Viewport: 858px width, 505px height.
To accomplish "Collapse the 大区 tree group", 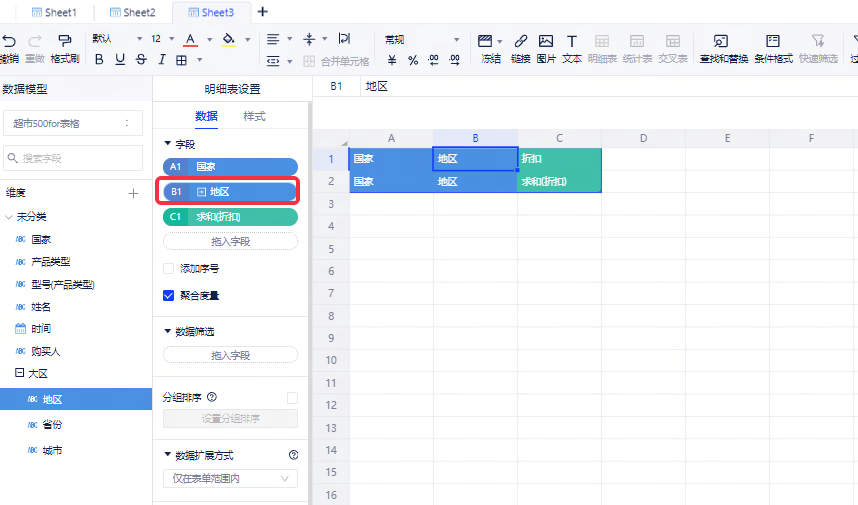I will click(x=19, y=373).
